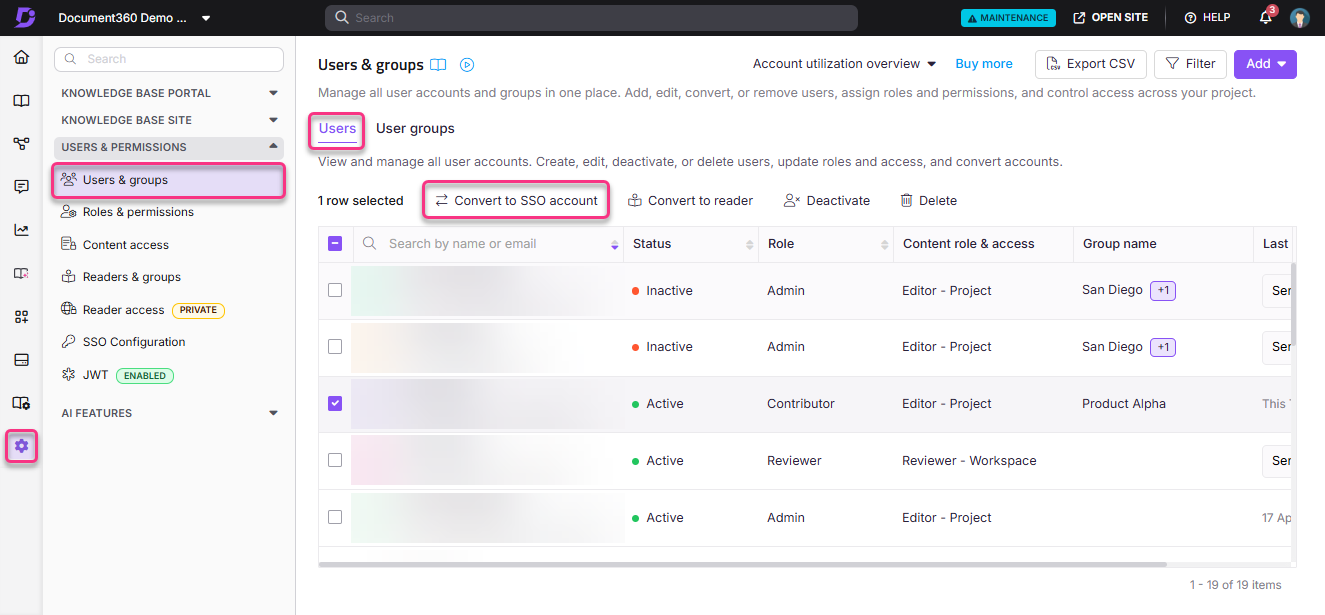Click the search by name or email field
The width and height of the screenshot is (1325, 615).
[x=490, y=243]
